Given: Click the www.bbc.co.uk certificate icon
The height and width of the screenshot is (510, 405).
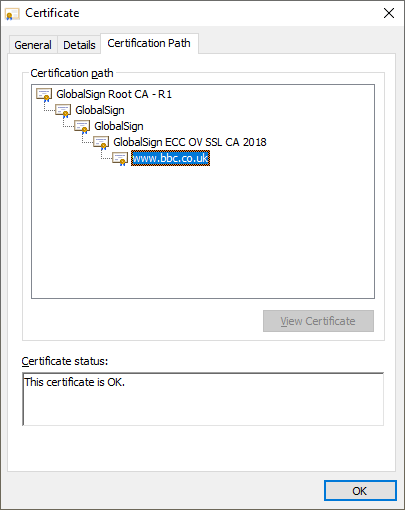Looking at the screenshot, I should point(120,159).
